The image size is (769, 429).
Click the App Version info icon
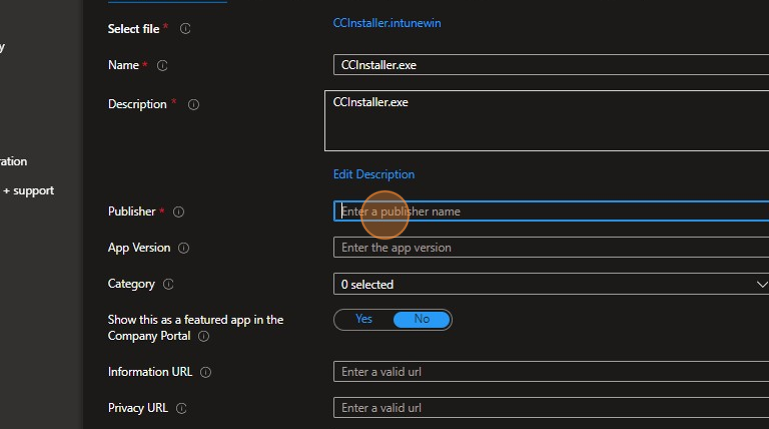[184, 248]
